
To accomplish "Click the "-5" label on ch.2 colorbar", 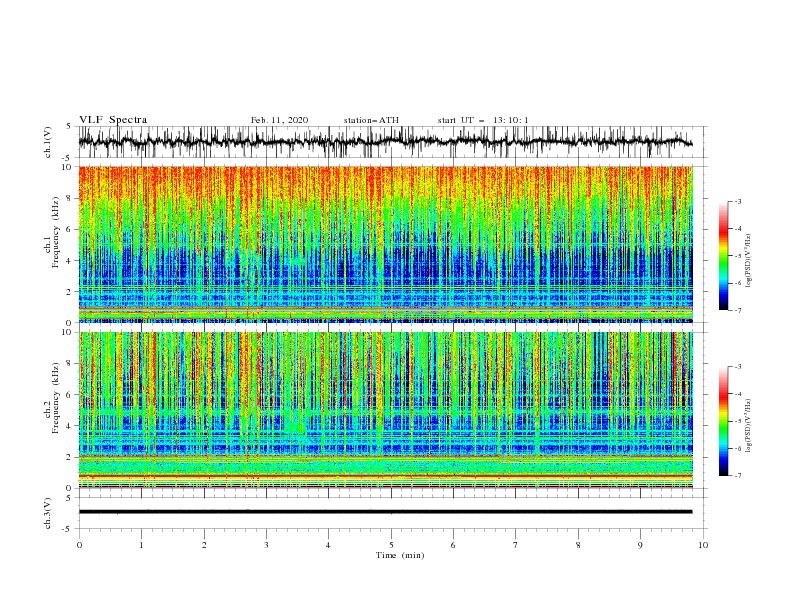I will pyautogui.click(x=738, y=421).
